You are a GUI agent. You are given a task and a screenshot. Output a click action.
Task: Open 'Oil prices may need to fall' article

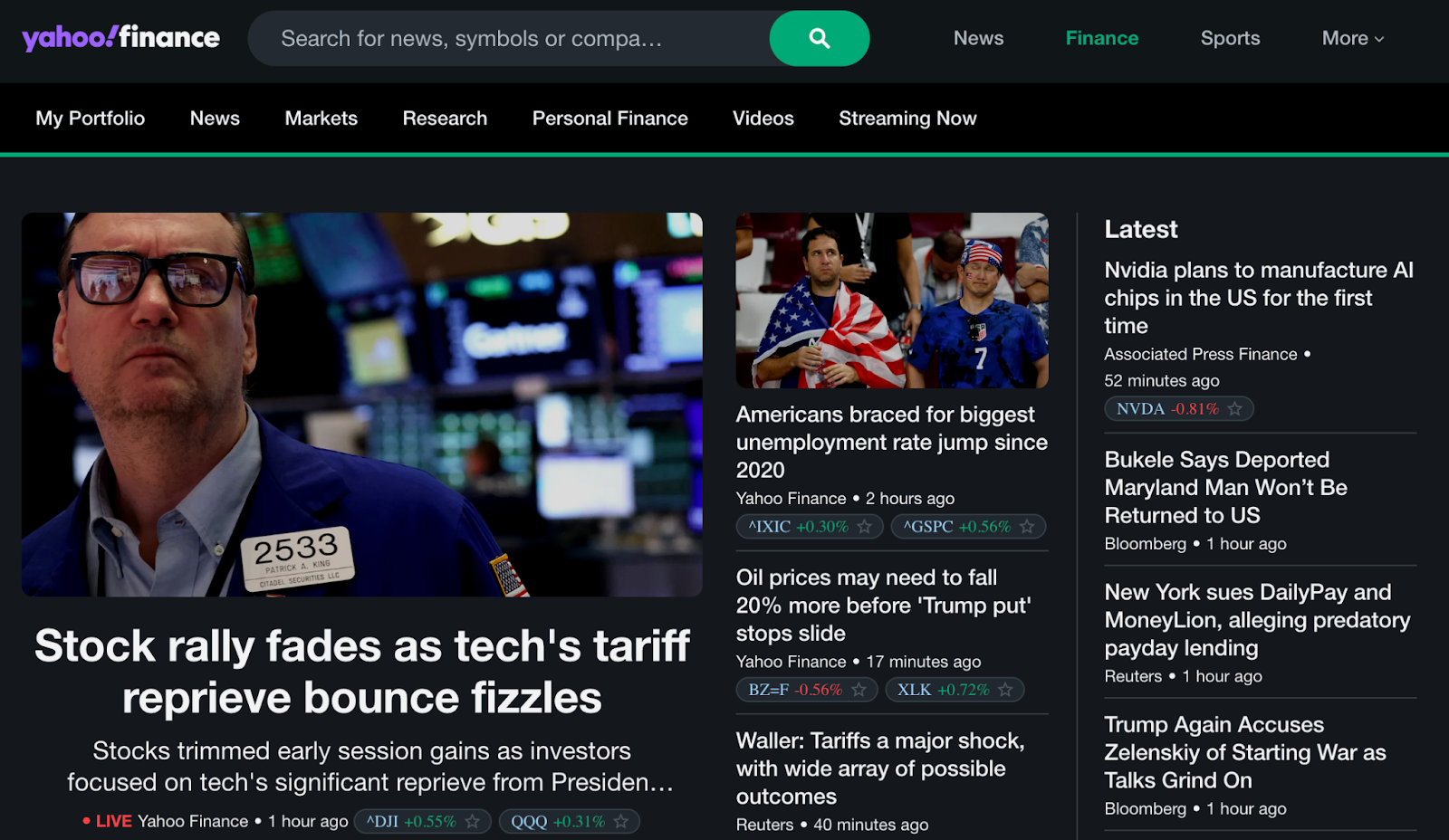(x=884, y=606)
